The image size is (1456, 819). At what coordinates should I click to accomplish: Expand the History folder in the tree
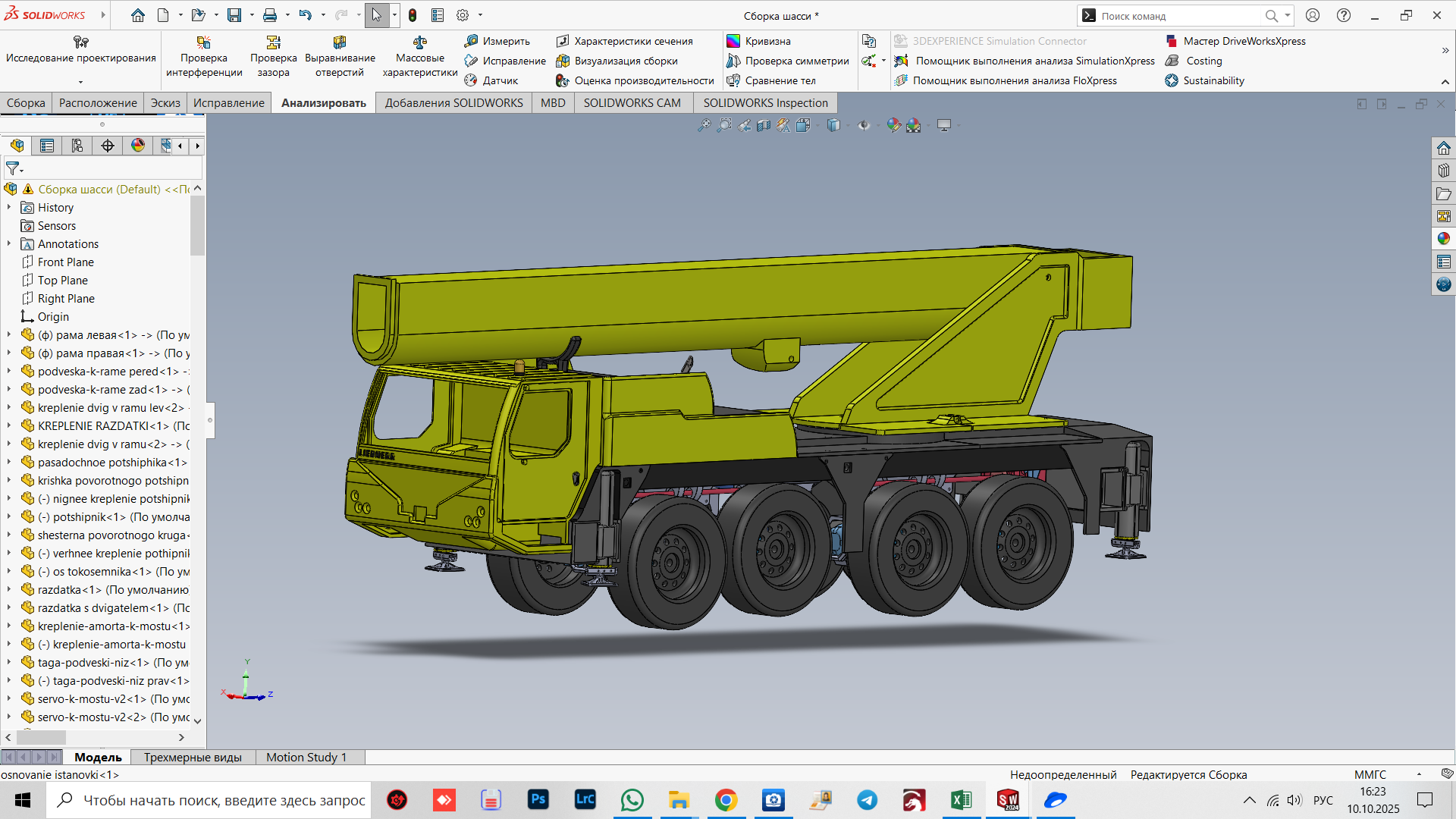pos(9,207)
